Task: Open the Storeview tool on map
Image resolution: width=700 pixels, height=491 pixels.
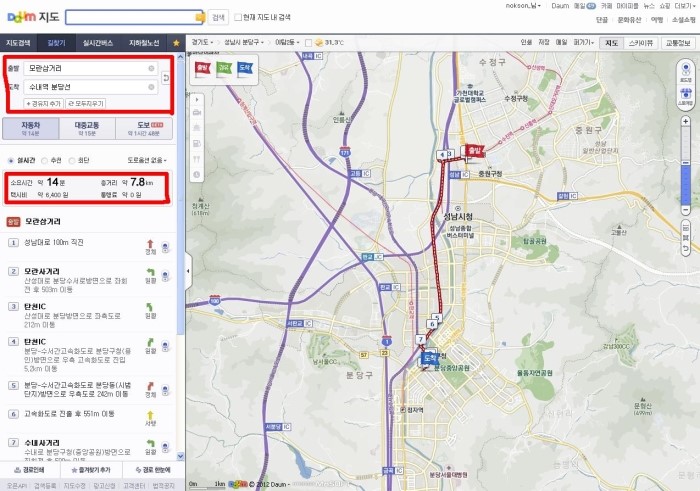Action: coord(686,96)
